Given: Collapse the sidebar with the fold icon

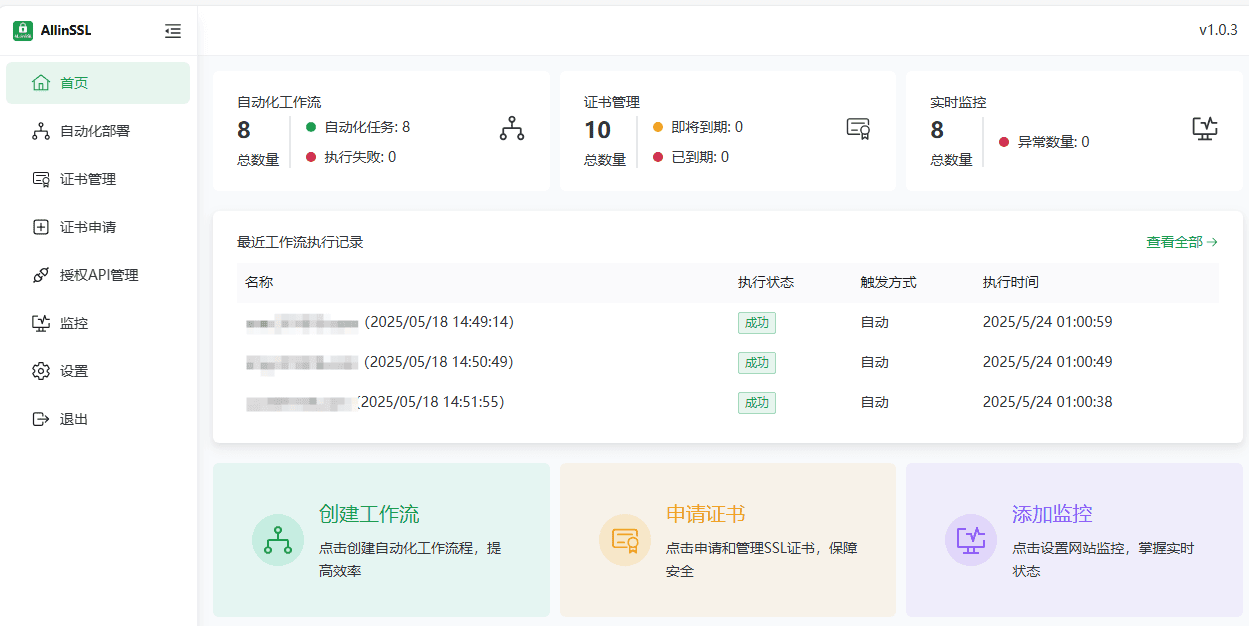Looking at the screenshot, I should tap(173, 31).
